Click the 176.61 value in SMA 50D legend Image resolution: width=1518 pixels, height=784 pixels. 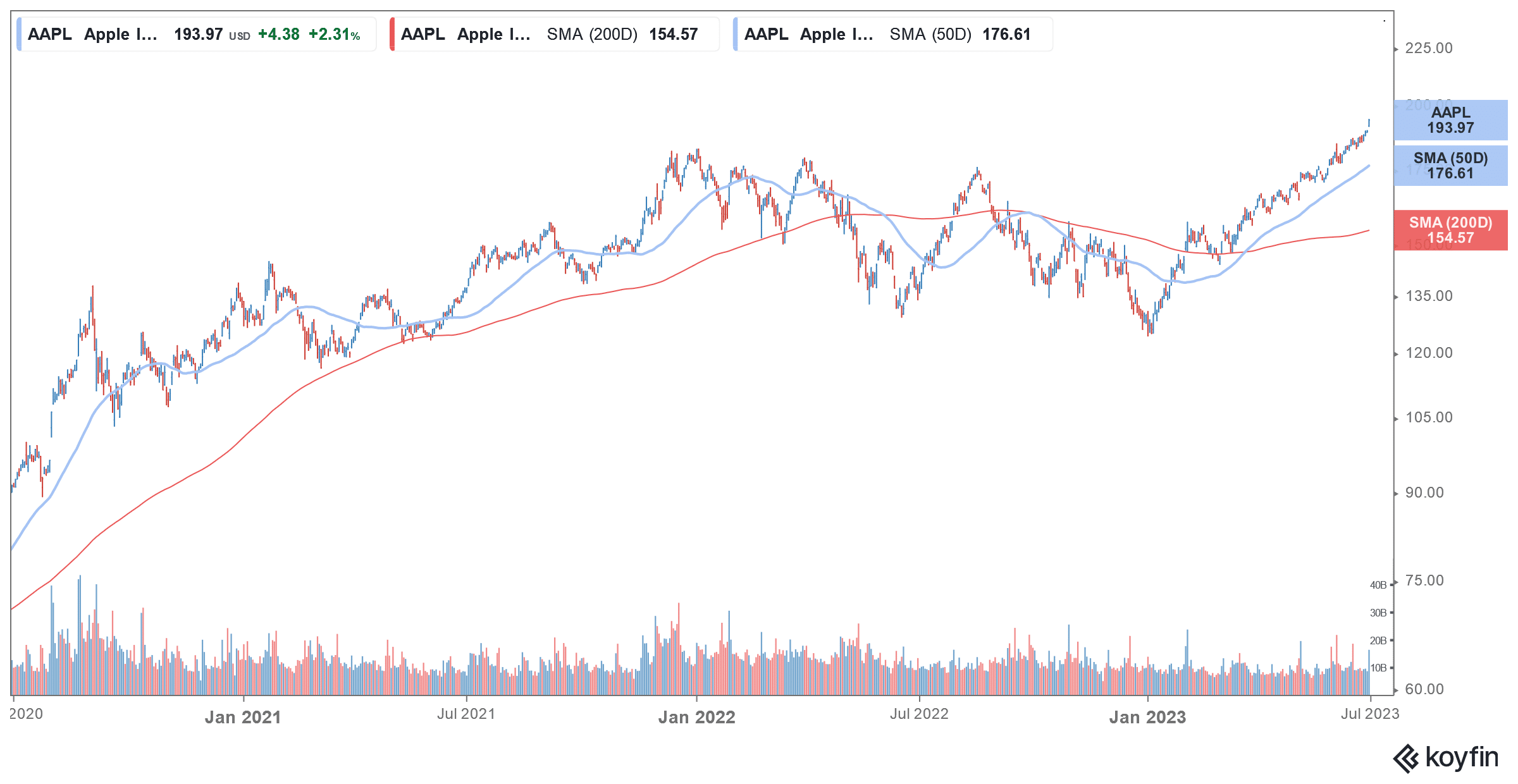[1006, 34]
